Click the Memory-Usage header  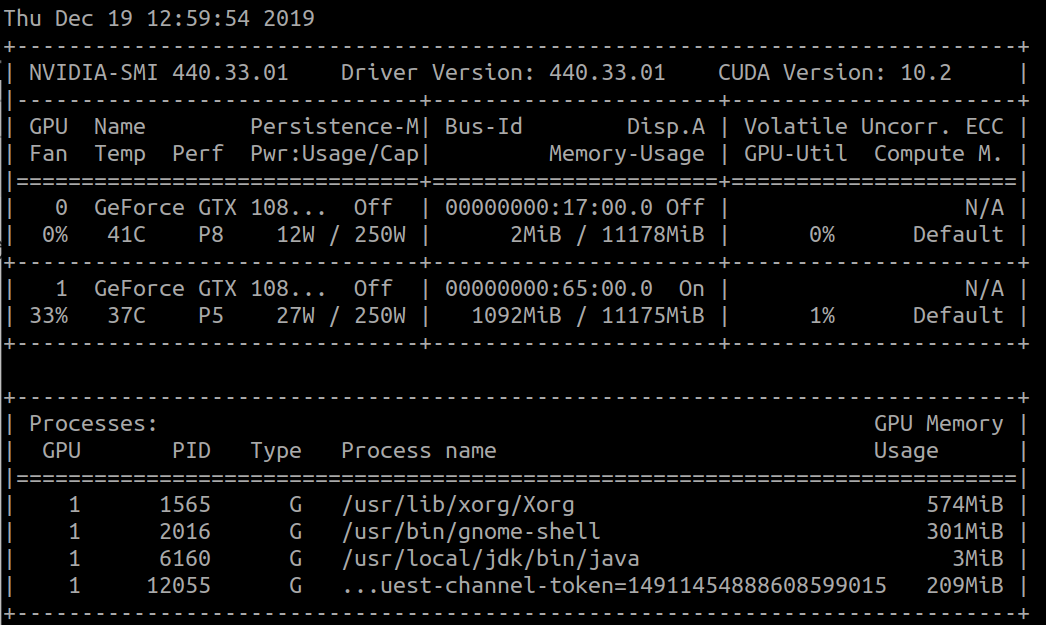627,153
